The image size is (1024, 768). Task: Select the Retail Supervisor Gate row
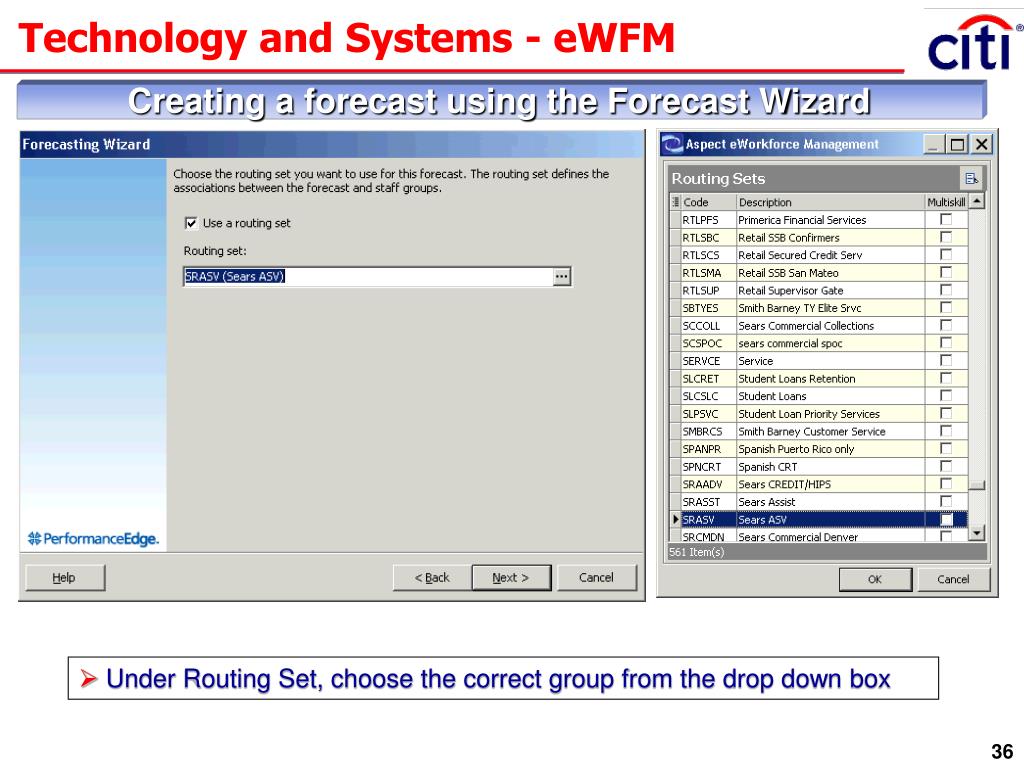tap(819, 291)
